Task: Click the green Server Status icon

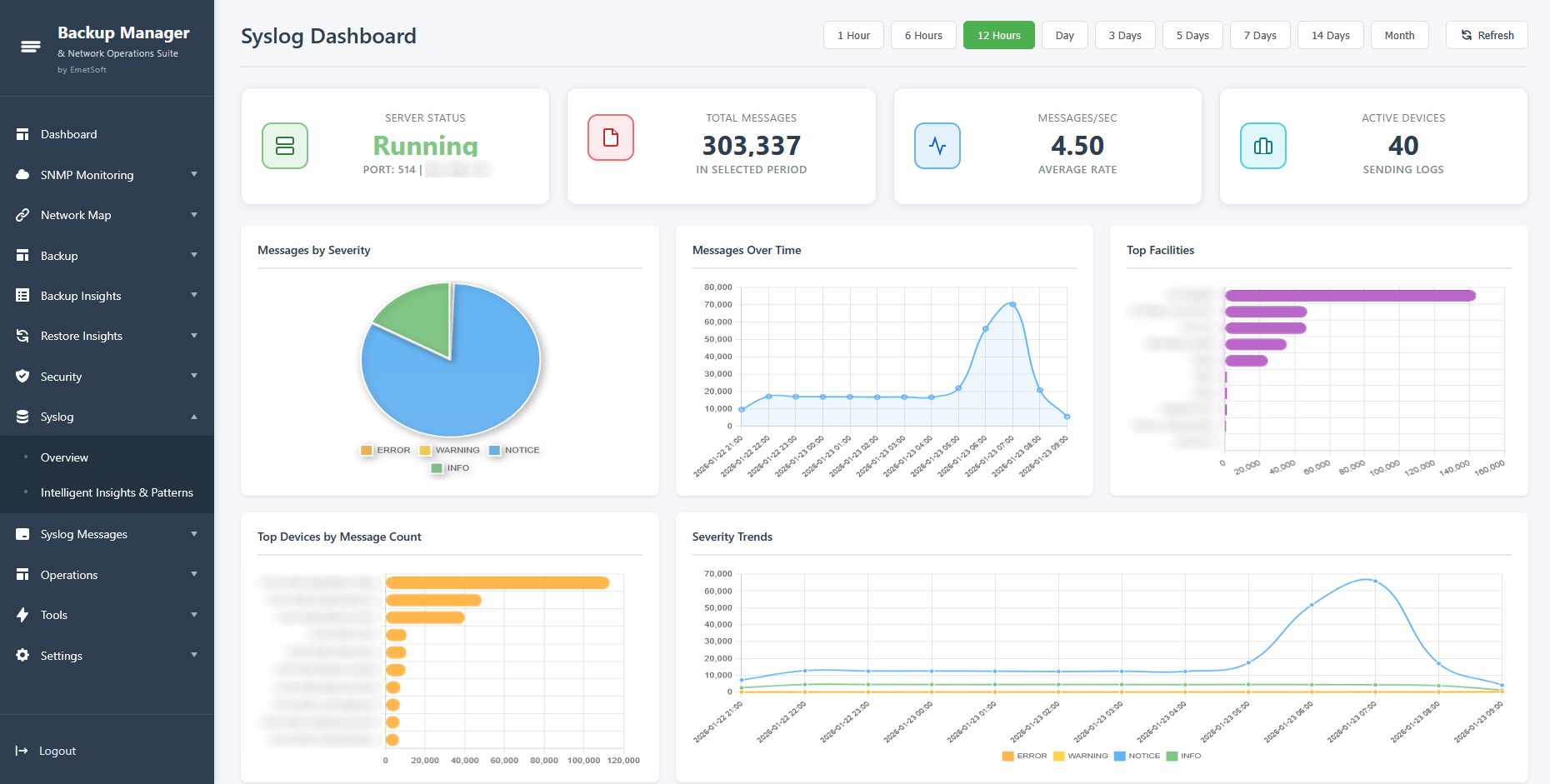Action: point(285,146)
